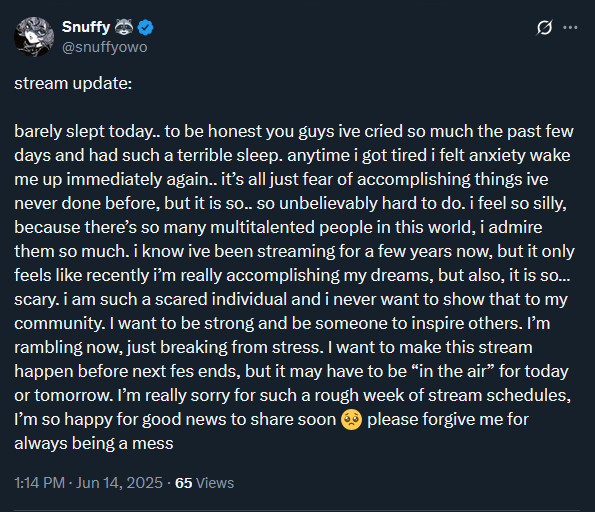Click the blue verified checkmark badge
Screen dimensions: 595x512
(x=145, y=27)
